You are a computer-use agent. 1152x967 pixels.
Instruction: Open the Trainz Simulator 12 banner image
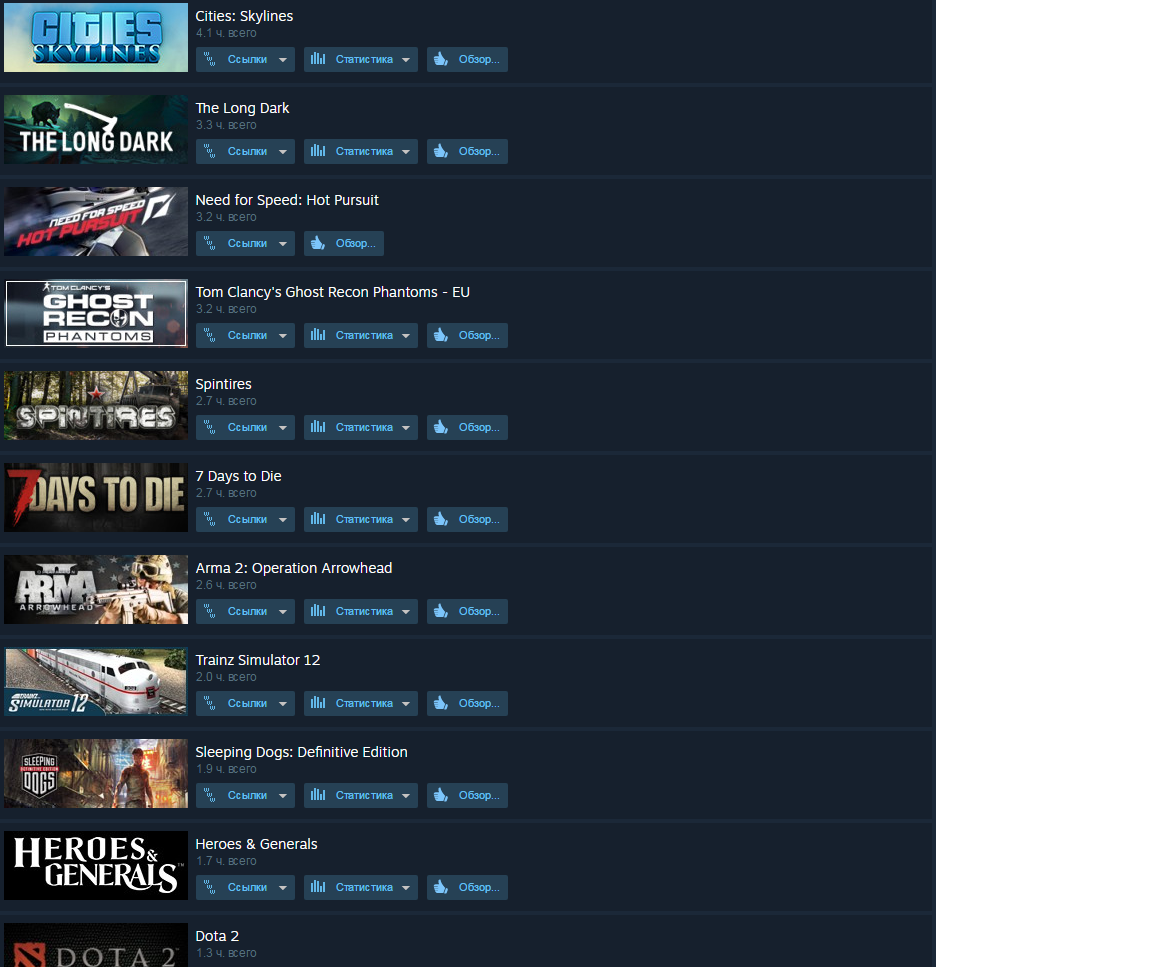point(96,681)
